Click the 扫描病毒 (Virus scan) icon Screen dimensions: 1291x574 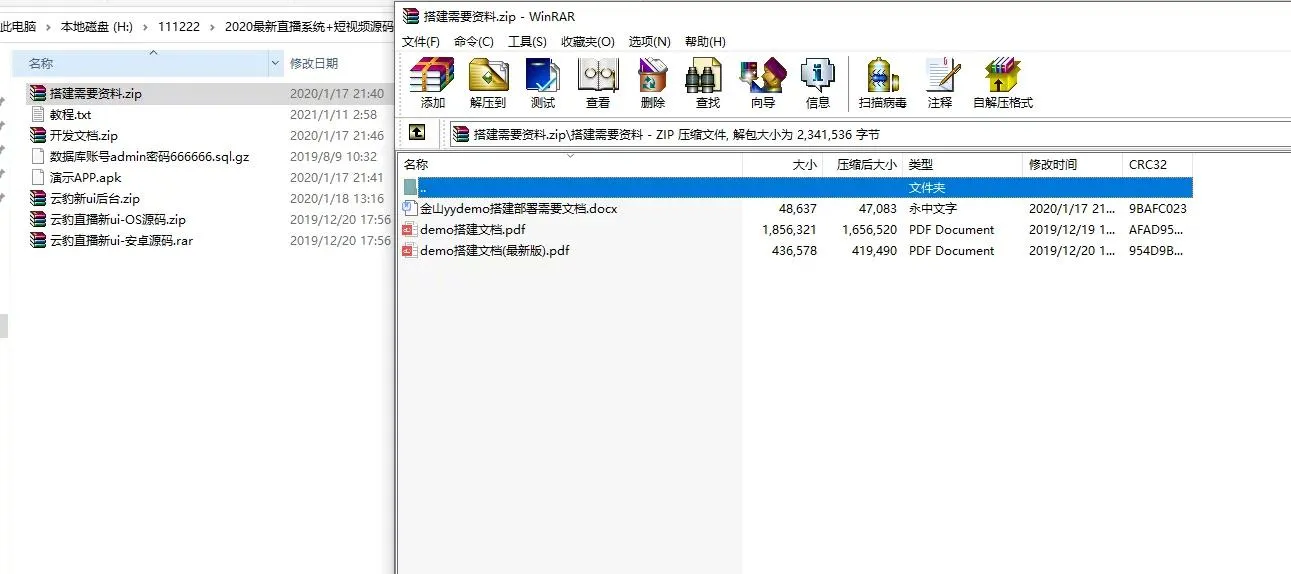tap(882, 76)
